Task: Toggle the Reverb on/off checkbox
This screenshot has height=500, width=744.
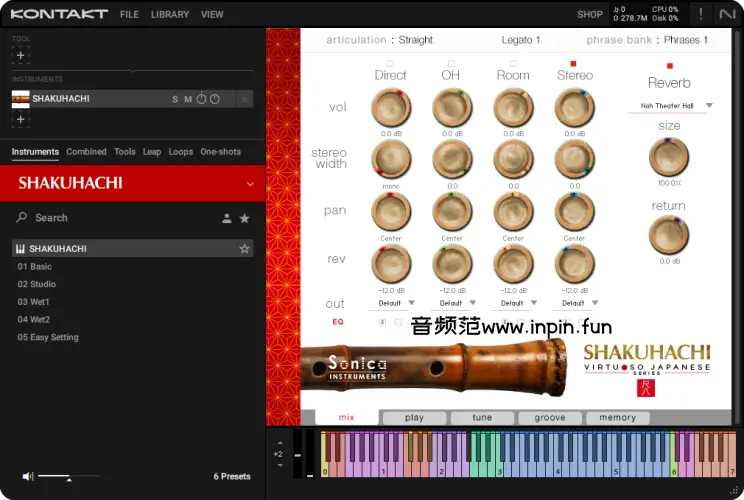Action: [x=669, y=66]
